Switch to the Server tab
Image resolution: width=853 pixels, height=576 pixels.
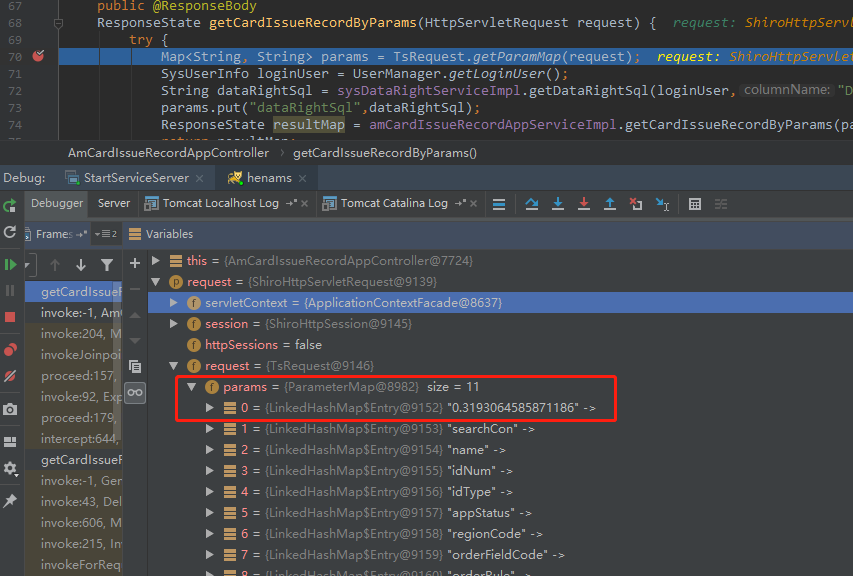coord(113,203)
